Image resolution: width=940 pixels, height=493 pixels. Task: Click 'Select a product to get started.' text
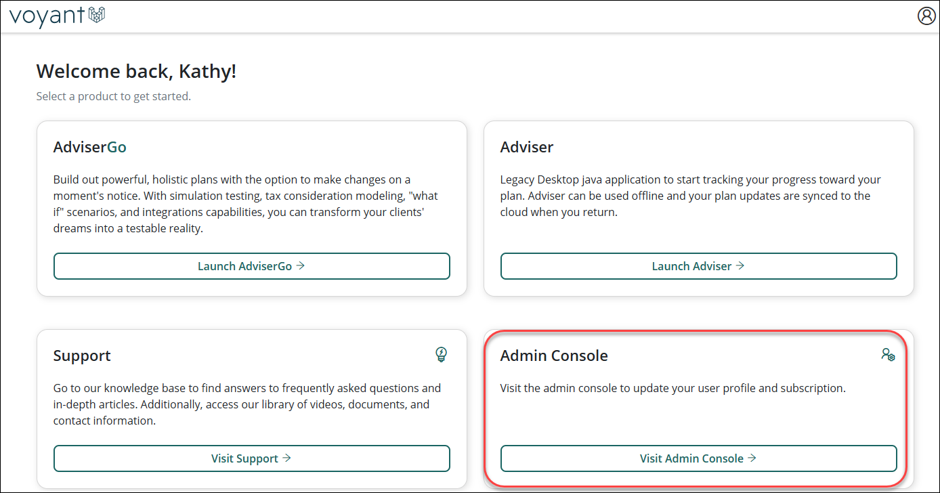(113, 96)
